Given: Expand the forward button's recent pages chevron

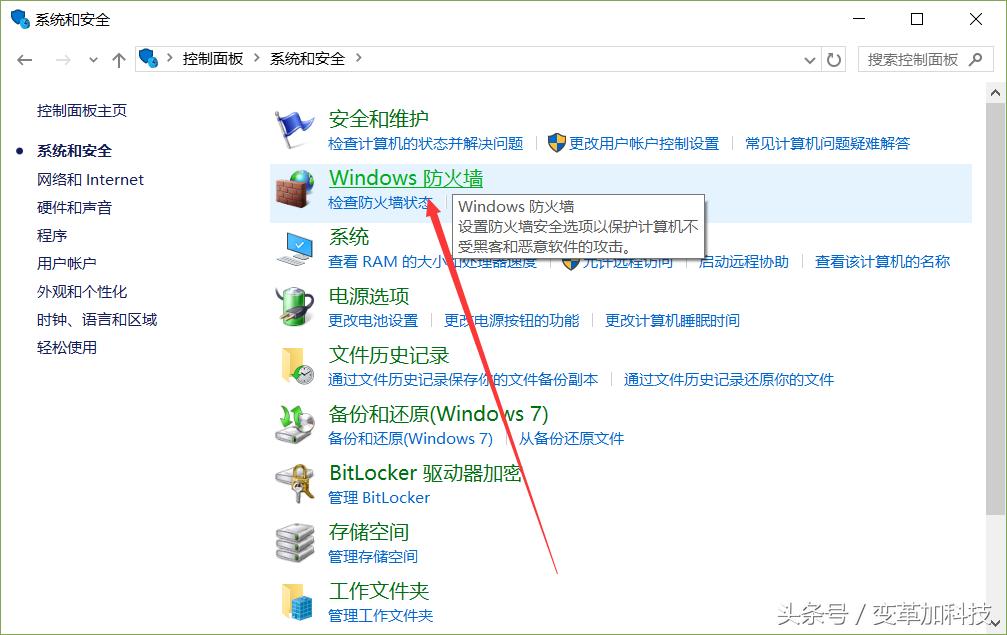Looking at the screenshot, I should point(92,59).
